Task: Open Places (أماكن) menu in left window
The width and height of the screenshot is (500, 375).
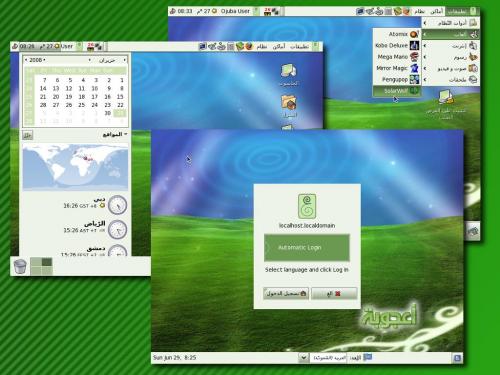Action: tap(278, 47)
